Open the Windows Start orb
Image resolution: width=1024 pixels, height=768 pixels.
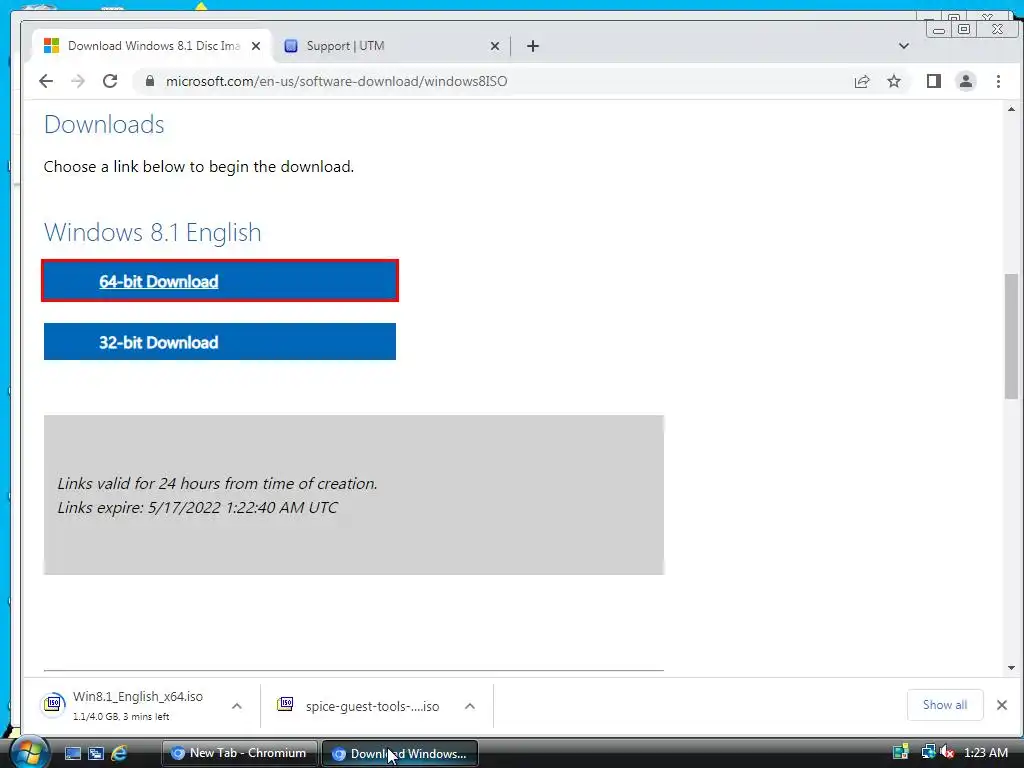29,752
